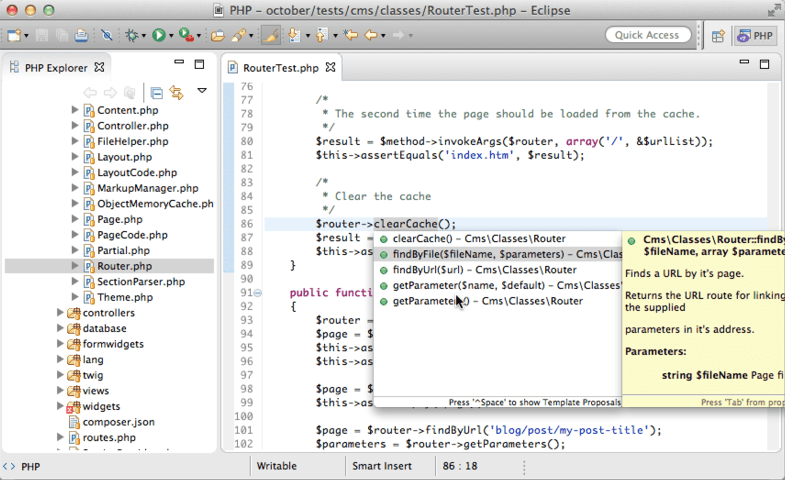This screenshot has height=480, width=785.
Task: Select MarkupManager.php in explorer
Action: click(148, 188)
